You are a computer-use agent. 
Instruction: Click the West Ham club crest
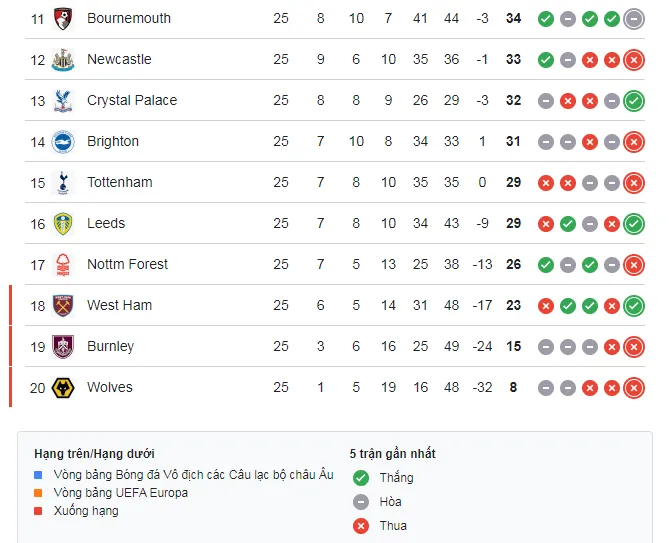pyautogui.click(x=64, y=305)
